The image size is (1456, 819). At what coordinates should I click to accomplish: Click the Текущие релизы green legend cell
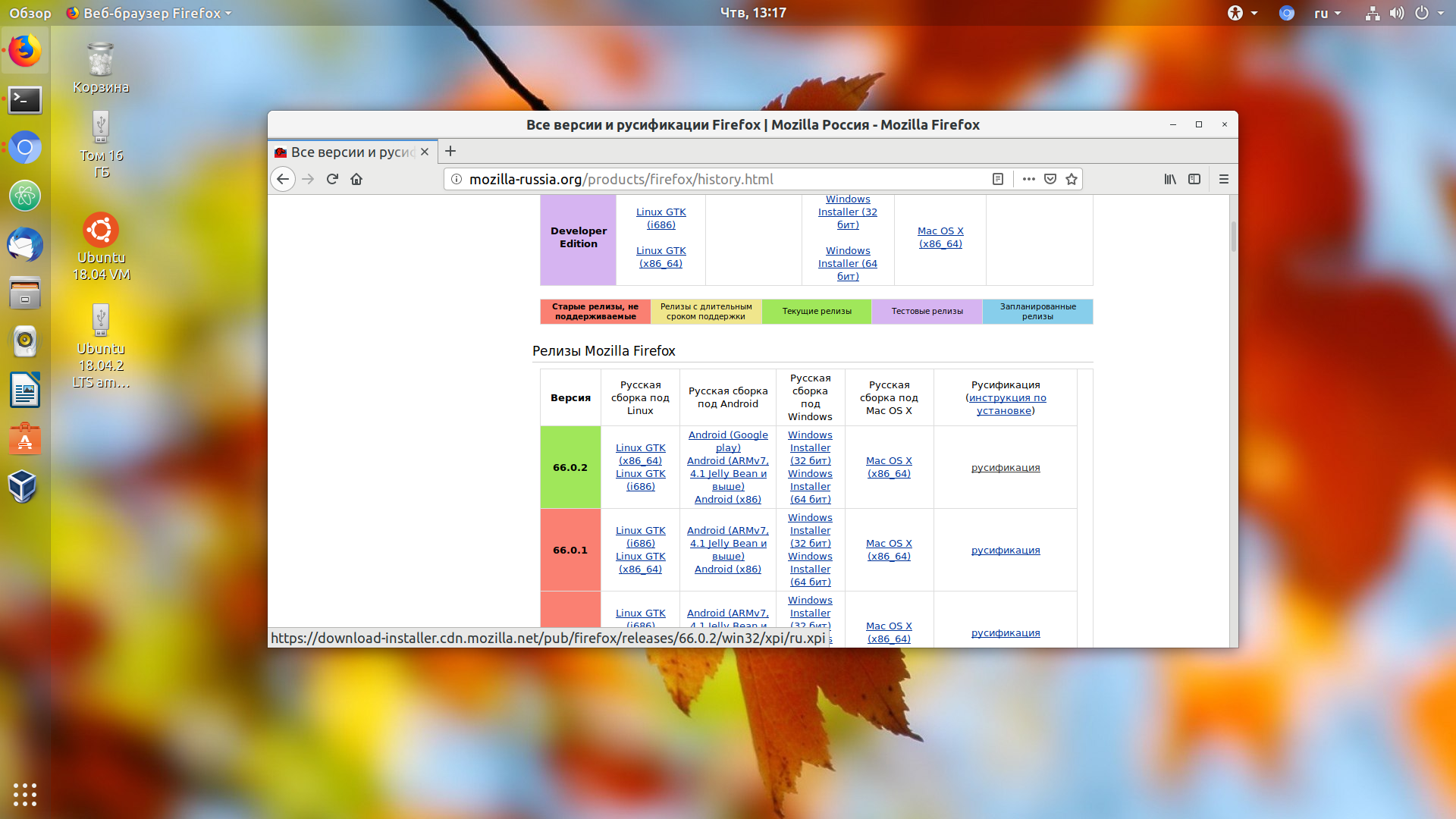(x=817, y=312)
